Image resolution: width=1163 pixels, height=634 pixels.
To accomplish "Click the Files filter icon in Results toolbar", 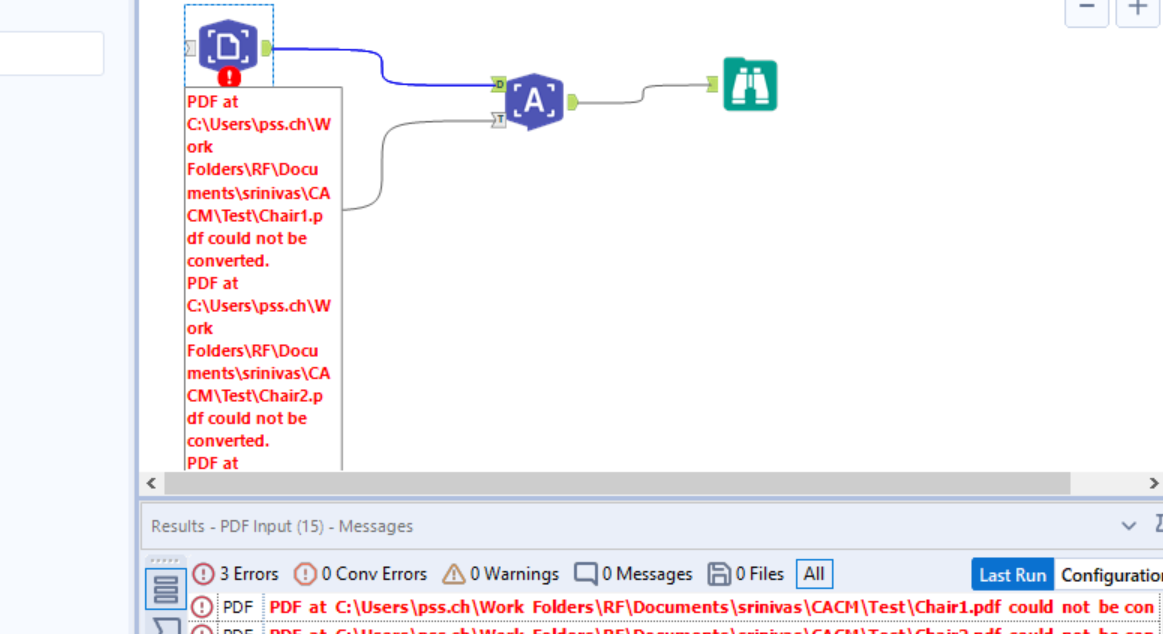I will (x=718, y=574).
